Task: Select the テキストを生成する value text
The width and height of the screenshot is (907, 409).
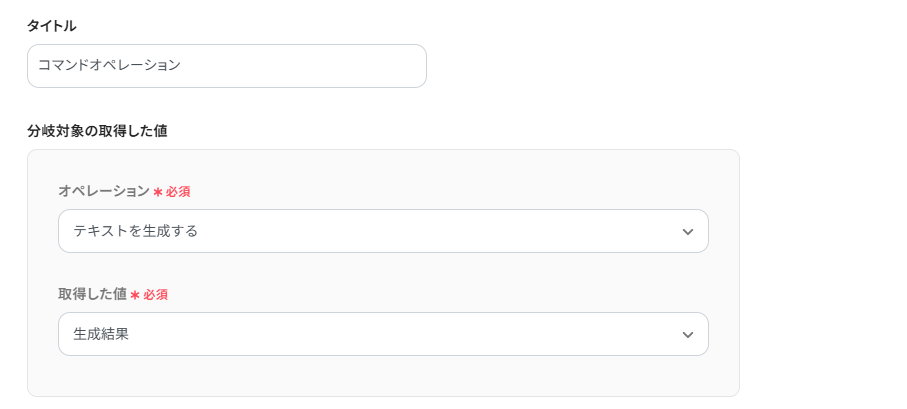Action: coord(135,231)
